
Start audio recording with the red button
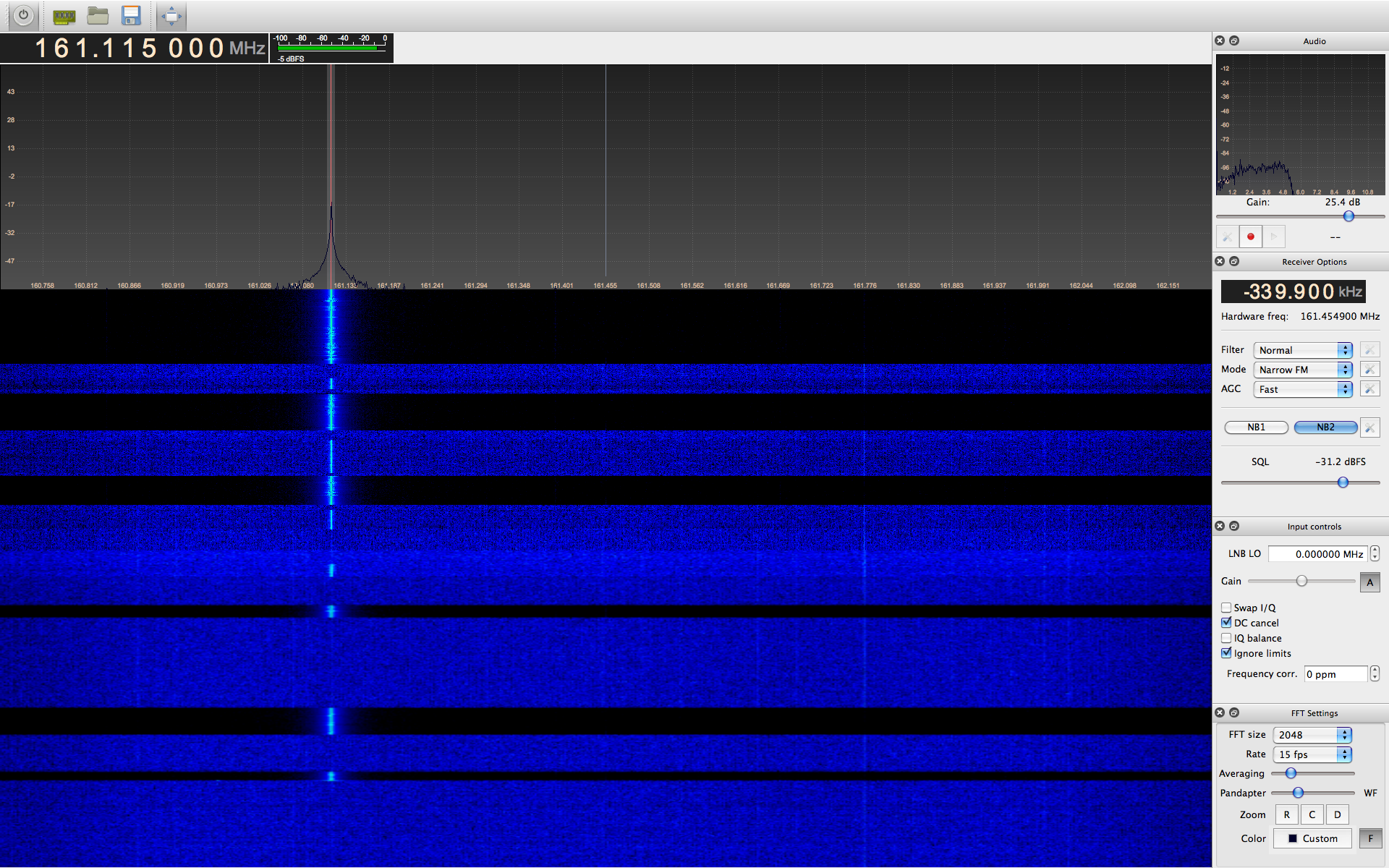[1250, 237]
